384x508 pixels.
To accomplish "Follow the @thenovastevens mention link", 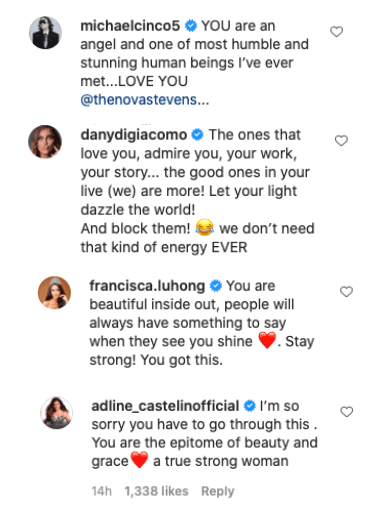I will tap(145, 100).
